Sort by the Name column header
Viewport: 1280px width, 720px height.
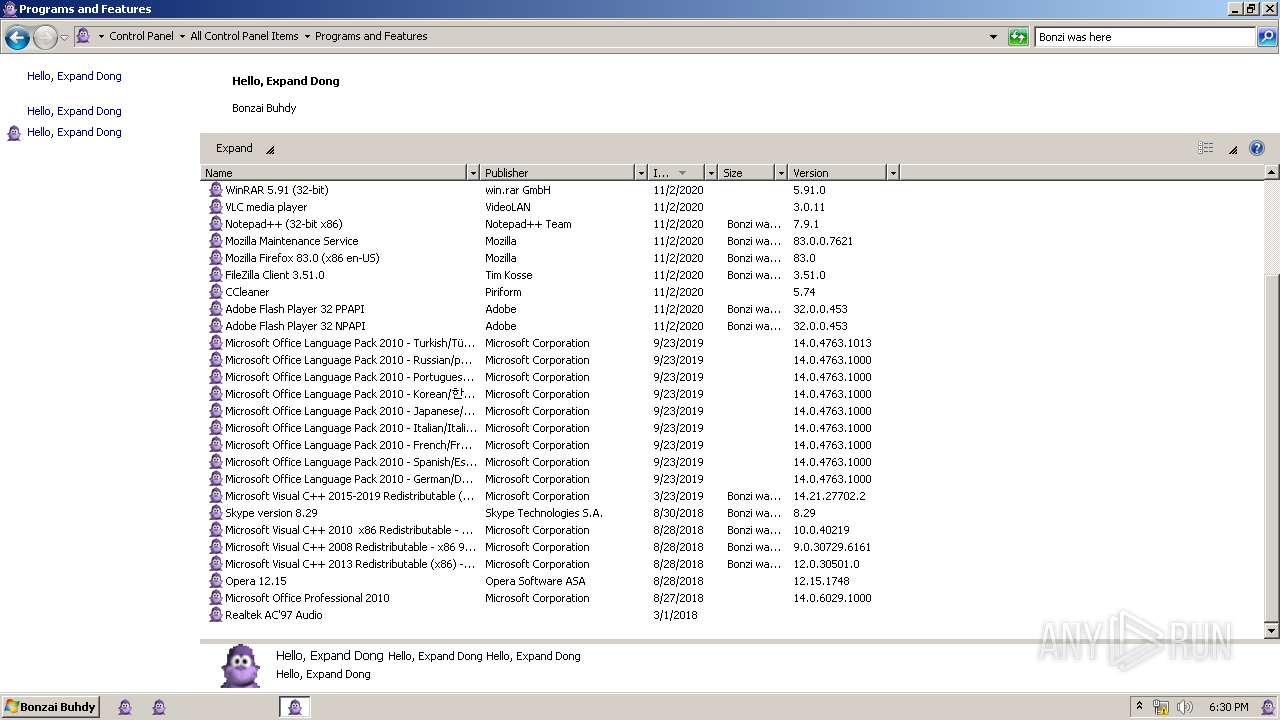[334, 173]
